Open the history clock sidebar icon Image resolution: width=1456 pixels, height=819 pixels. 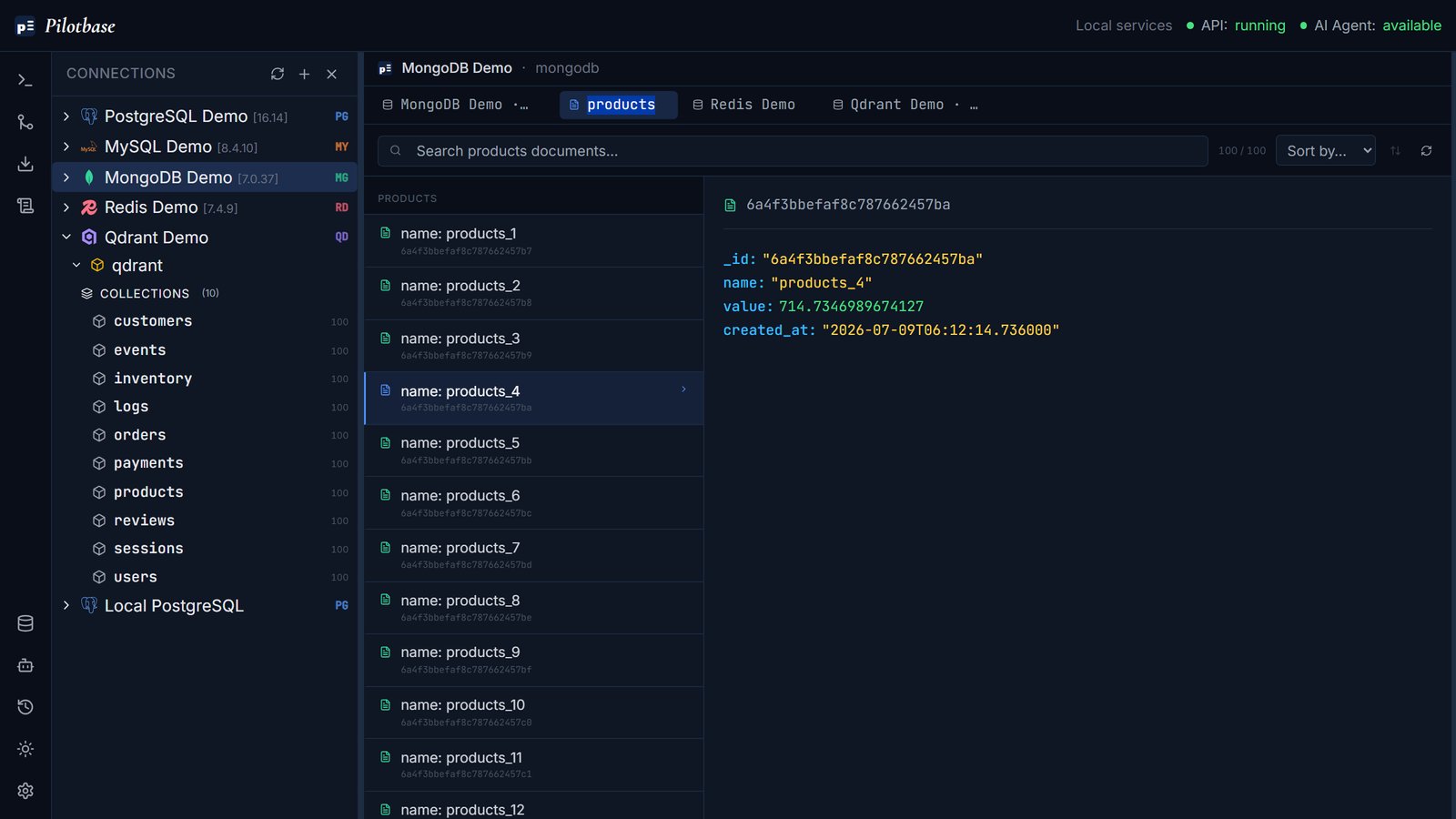[x=25, y=707]
